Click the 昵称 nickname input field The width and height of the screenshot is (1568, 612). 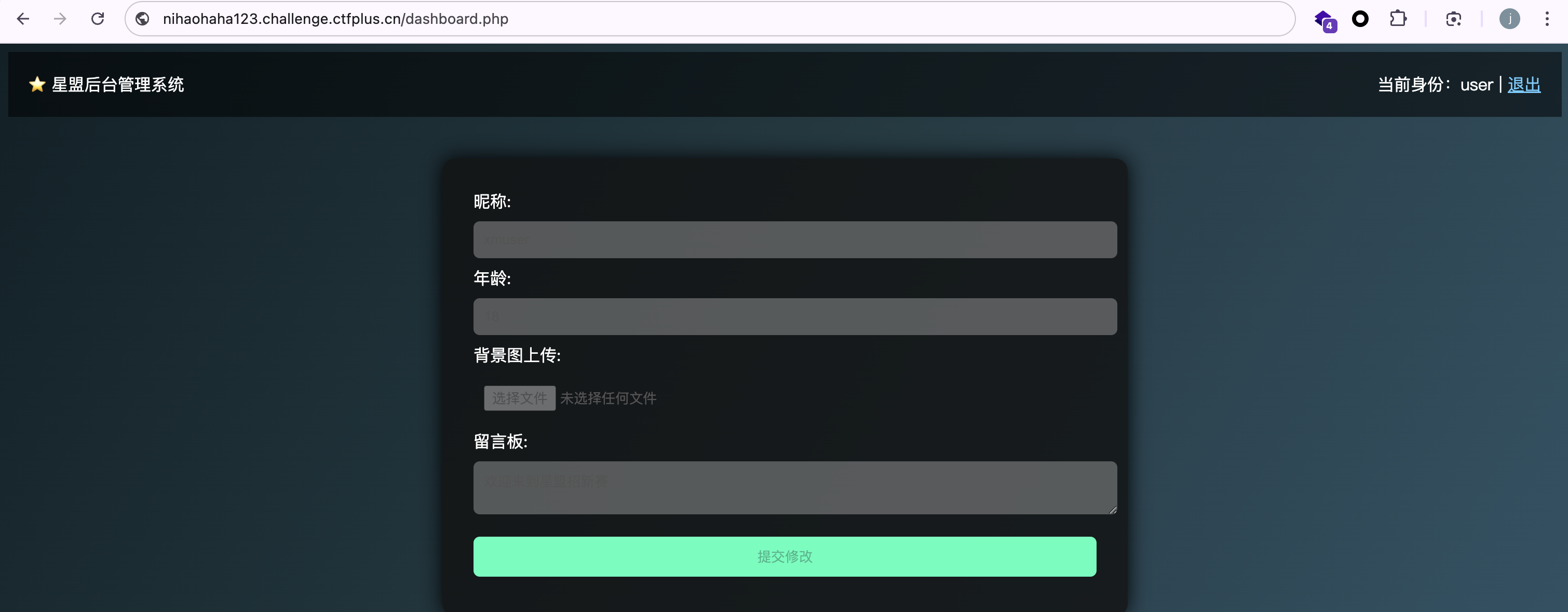(794, 240)
